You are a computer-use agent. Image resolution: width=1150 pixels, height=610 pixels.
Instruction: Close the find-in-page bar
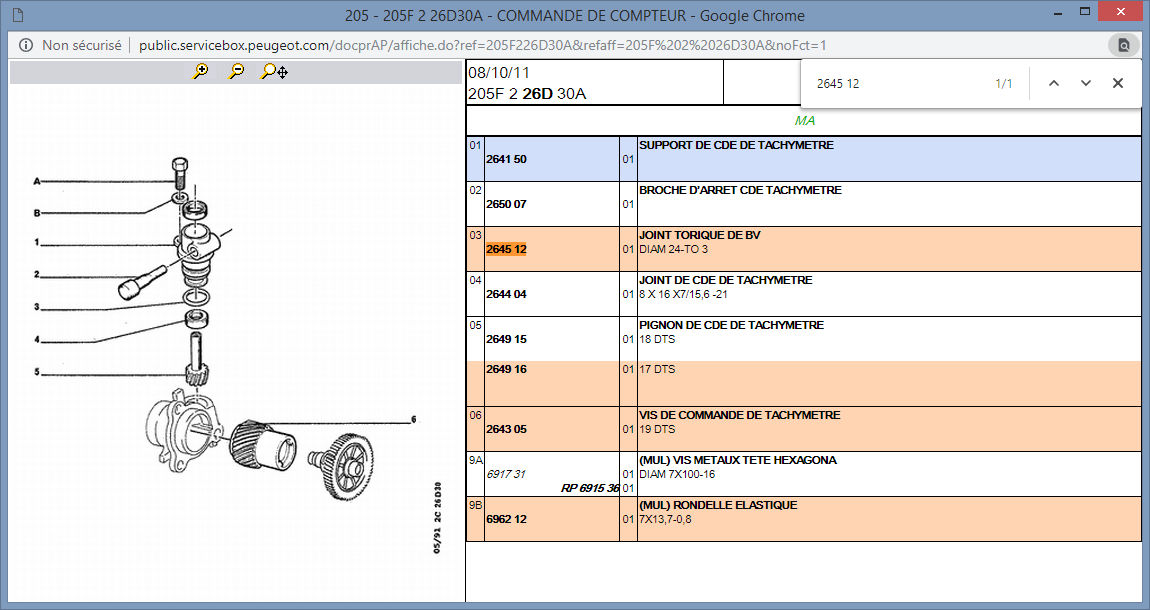point(1118,84)
